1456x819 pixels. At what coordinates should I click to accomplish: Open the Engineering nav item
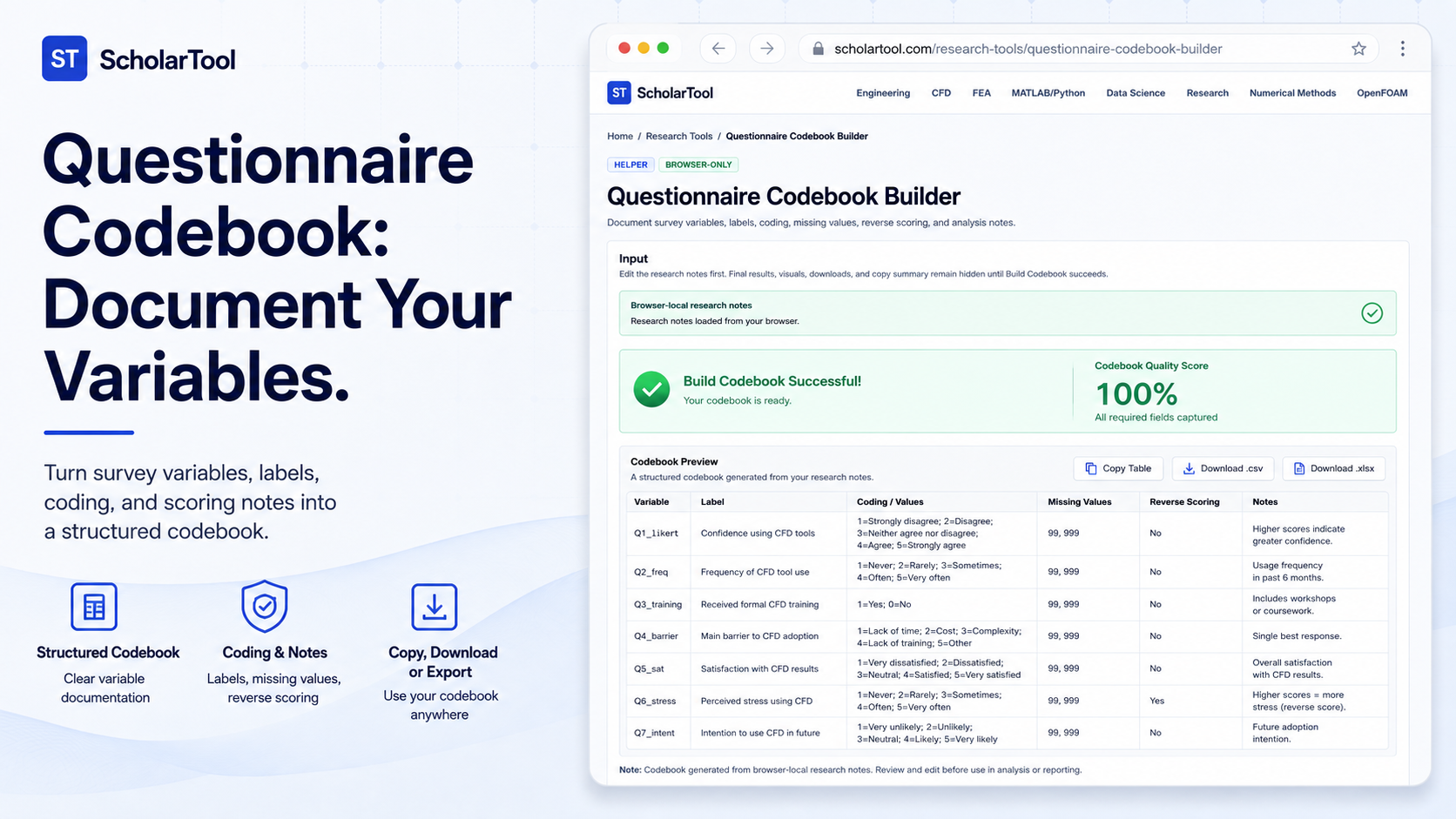(x=883, y=93)
